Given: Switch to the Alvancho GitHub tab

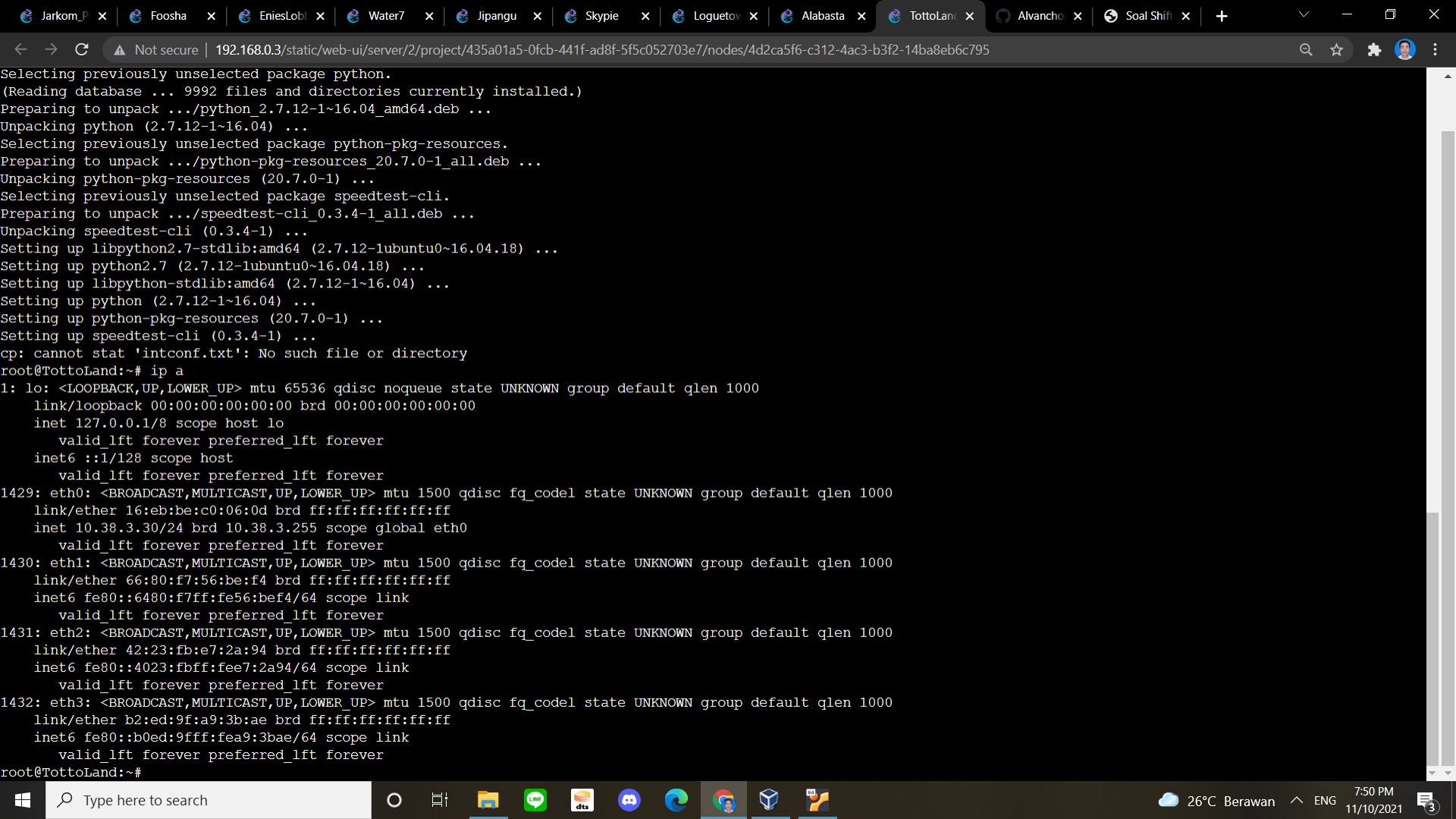Looking at the screenshot, I should click(1039, 16).
